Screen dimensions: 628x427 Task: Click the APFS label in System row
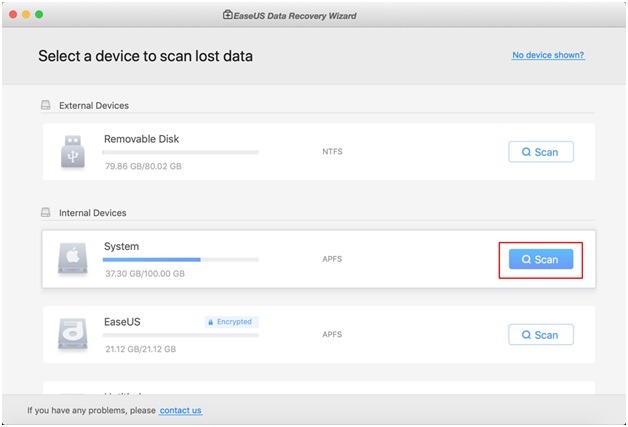tap(332, 259)
